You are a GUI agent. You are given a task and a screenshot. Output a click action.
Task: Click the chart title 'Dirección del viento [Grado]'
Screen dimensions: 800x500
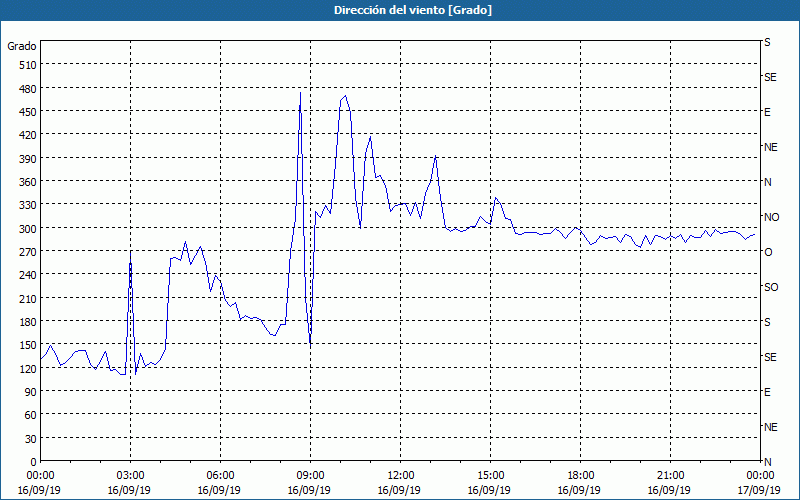point(413,10)
